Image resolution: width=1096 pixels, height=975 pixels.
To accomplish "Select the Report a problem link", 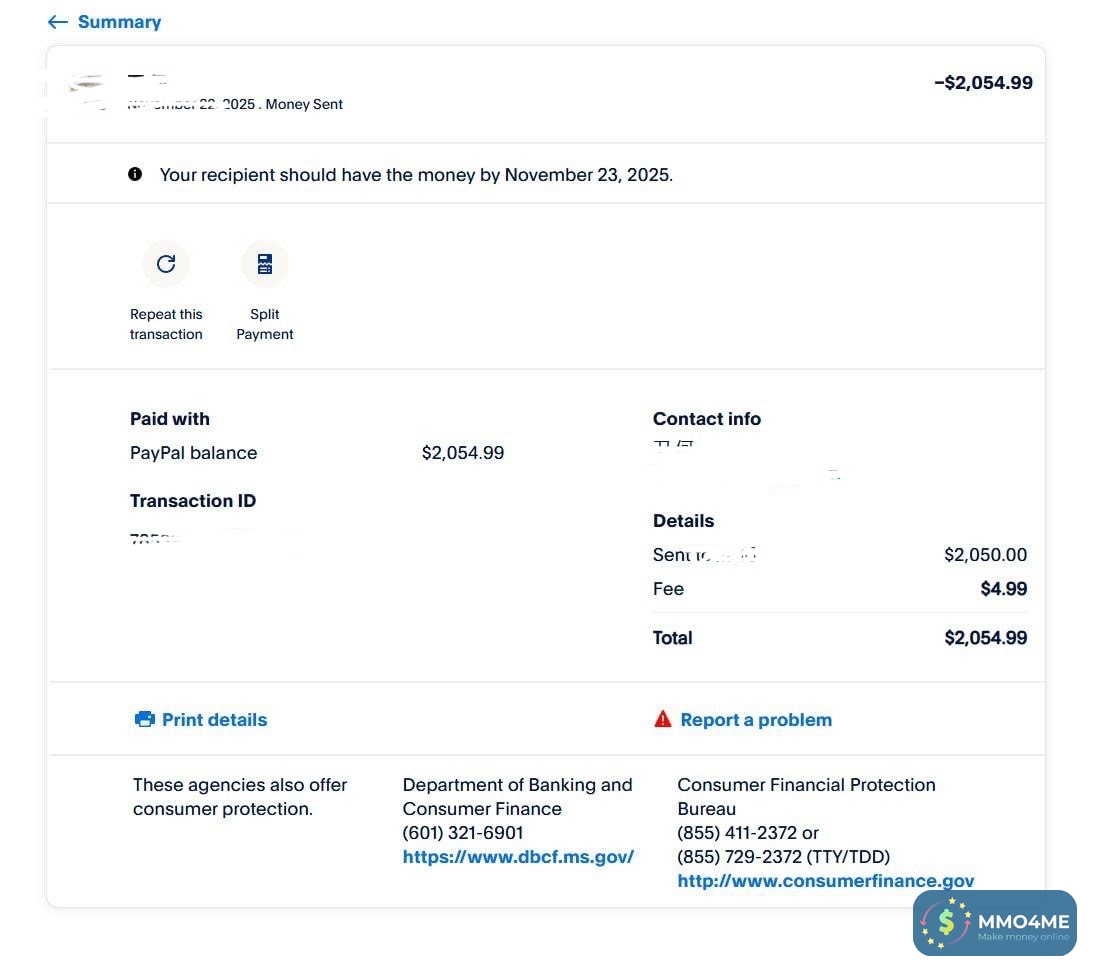I will pos(755,720).
